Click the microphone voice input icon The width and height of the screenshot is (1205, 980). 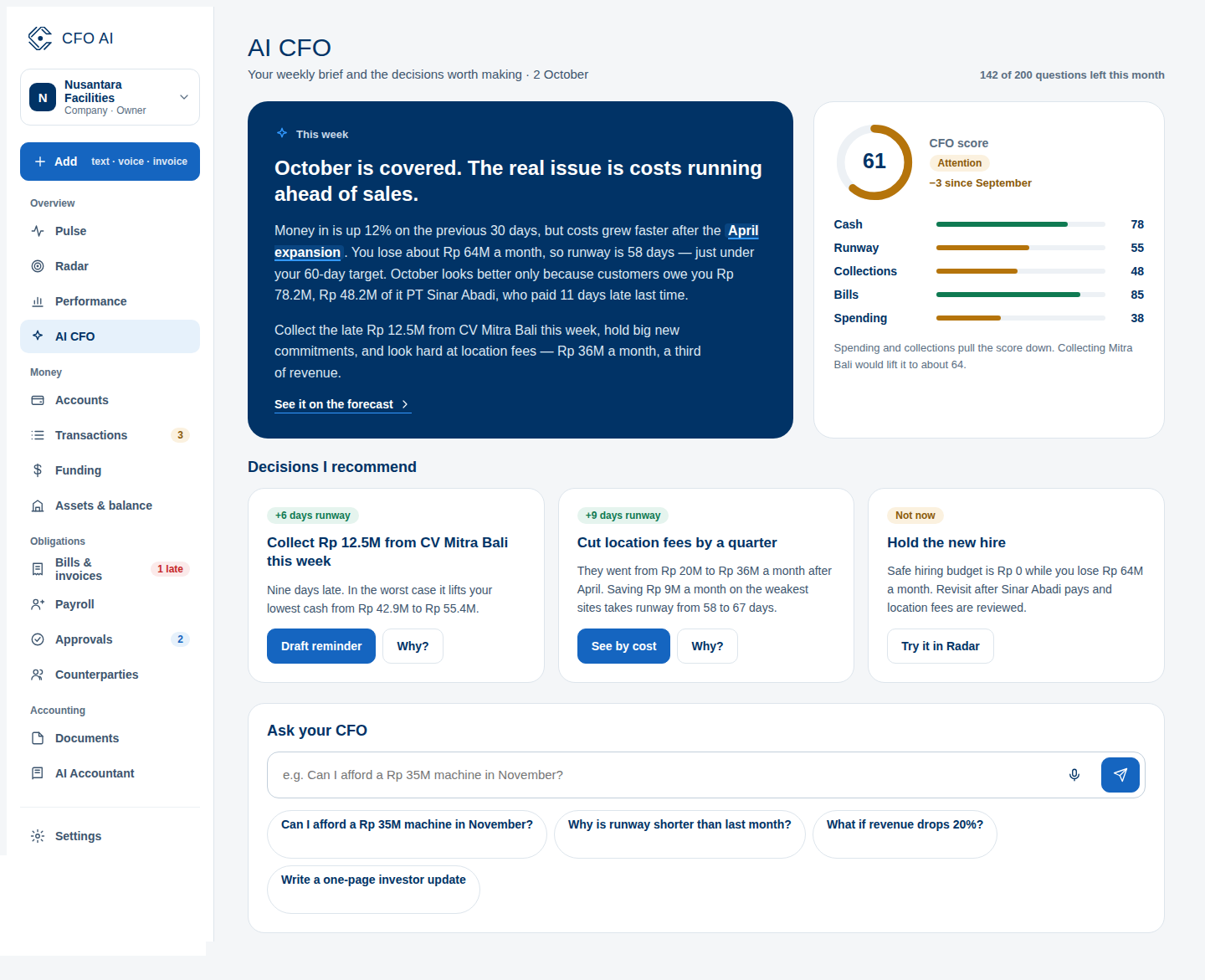pyautogui.click(x=1074, y=775)
